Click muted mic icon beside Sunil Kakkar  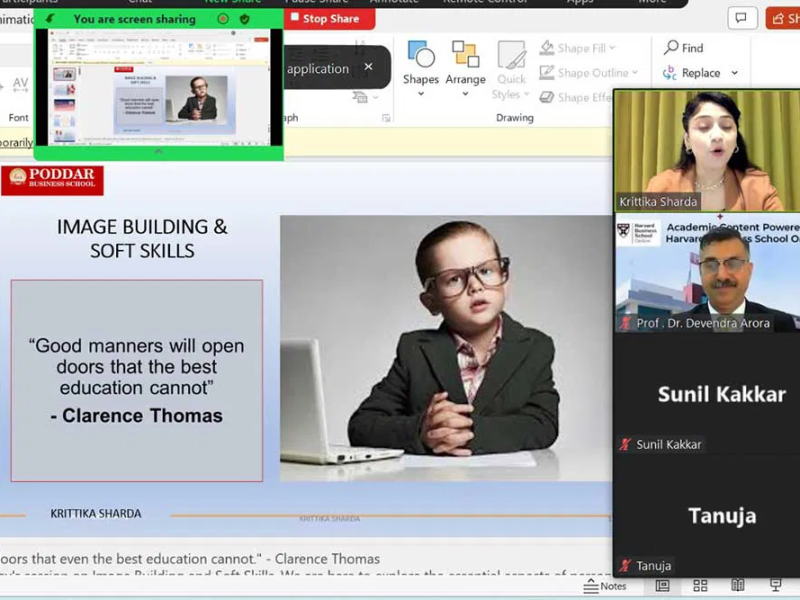coord(626,444)
